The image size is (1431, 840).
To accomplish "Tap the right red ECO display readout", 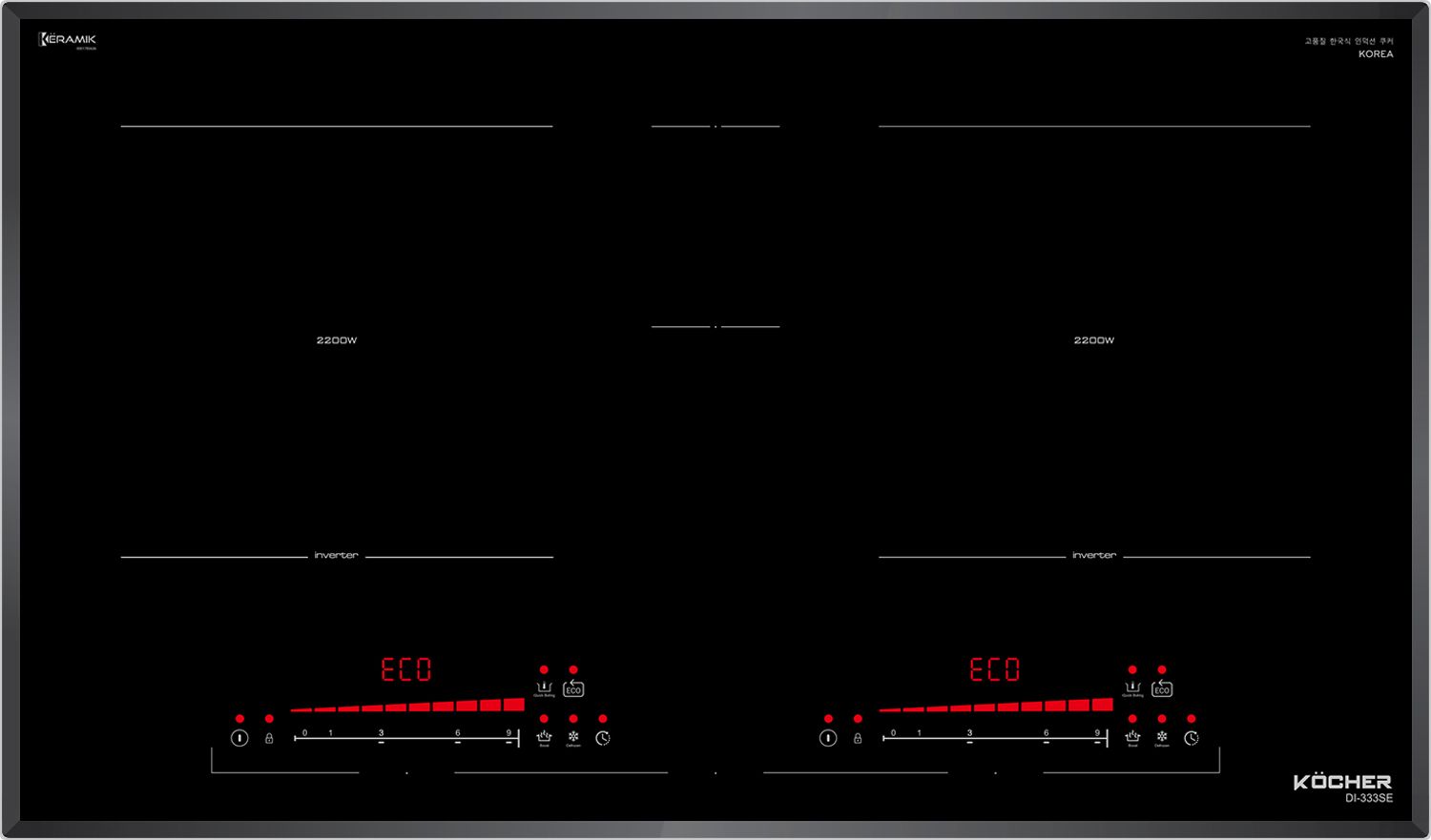I will click(x=995, y=669).
